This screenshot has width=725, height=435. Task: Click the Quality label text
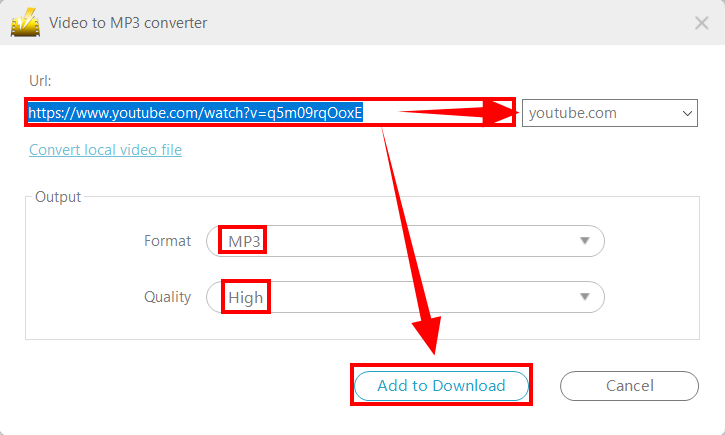click(x=167, y=297)
